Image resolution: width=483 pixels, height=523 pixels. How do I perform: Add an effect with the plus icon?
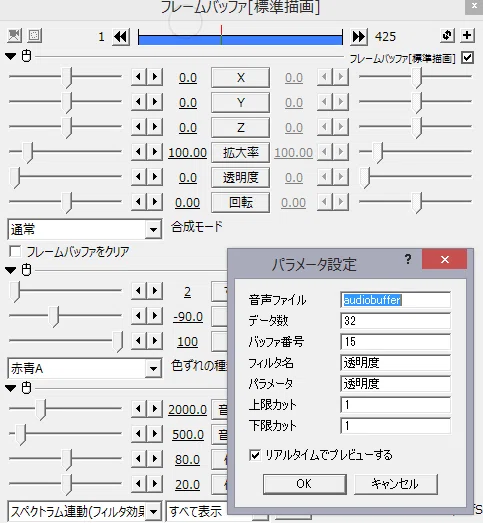[467, 35]
